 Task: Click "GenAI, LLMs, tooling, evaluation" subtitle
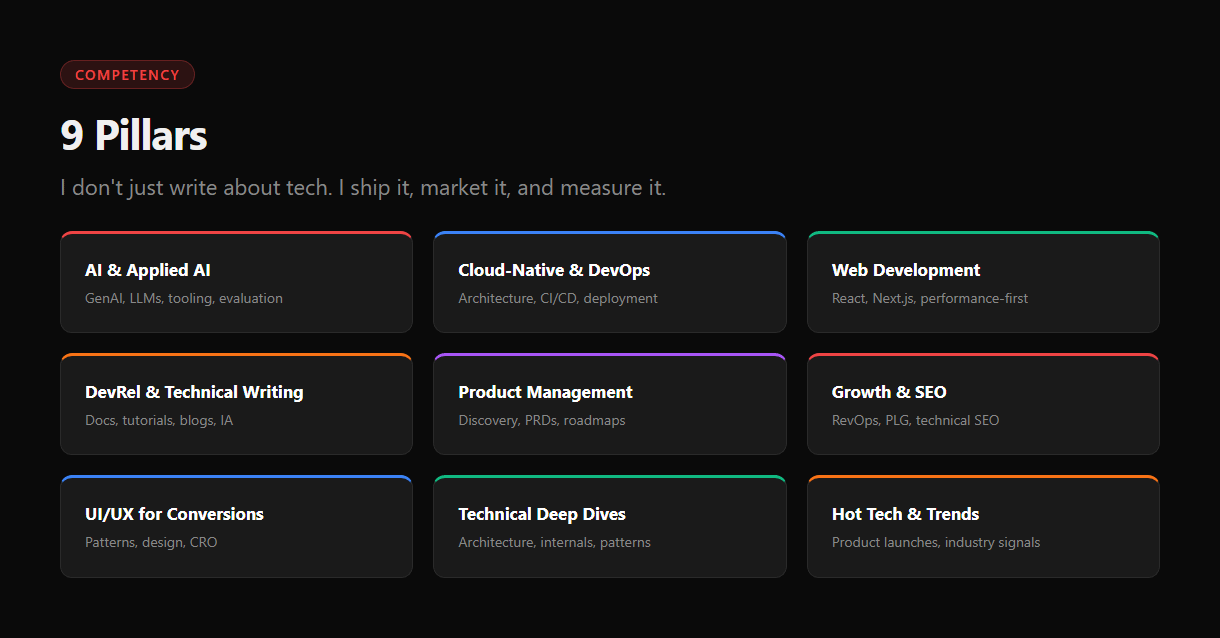click(x=184, y=298)
